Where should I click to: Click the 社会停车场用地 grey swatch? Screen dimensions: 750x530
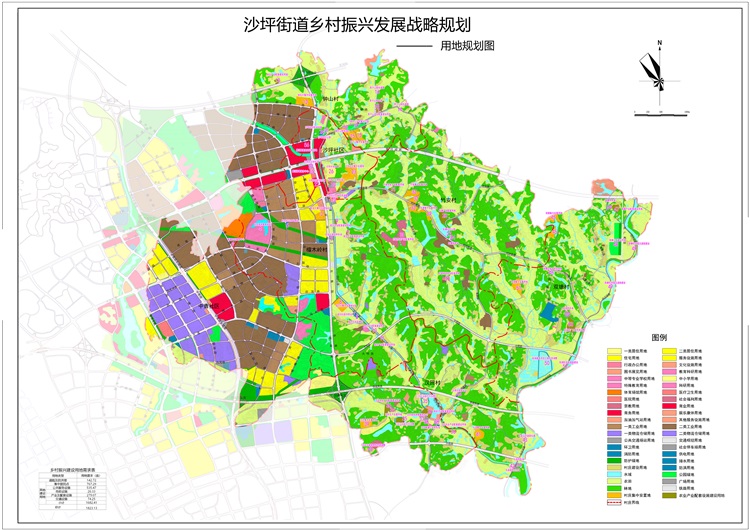tap(669, 447)
